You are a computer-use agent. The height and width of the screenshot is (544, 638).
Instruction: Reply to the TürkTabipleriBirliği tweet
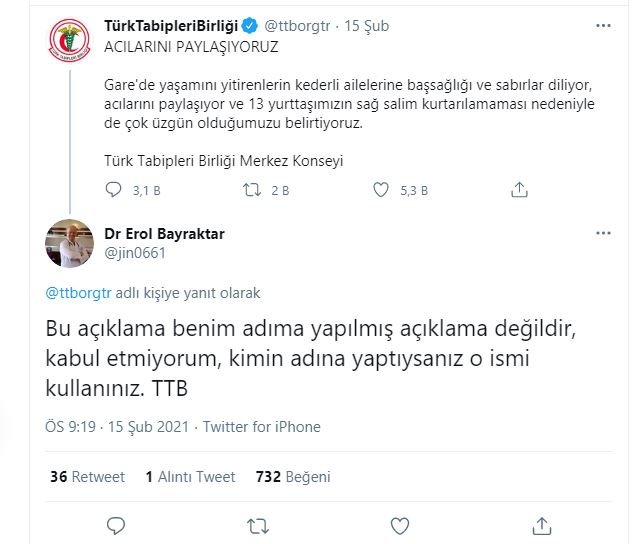pyautogui.click(x=114, y=189)
